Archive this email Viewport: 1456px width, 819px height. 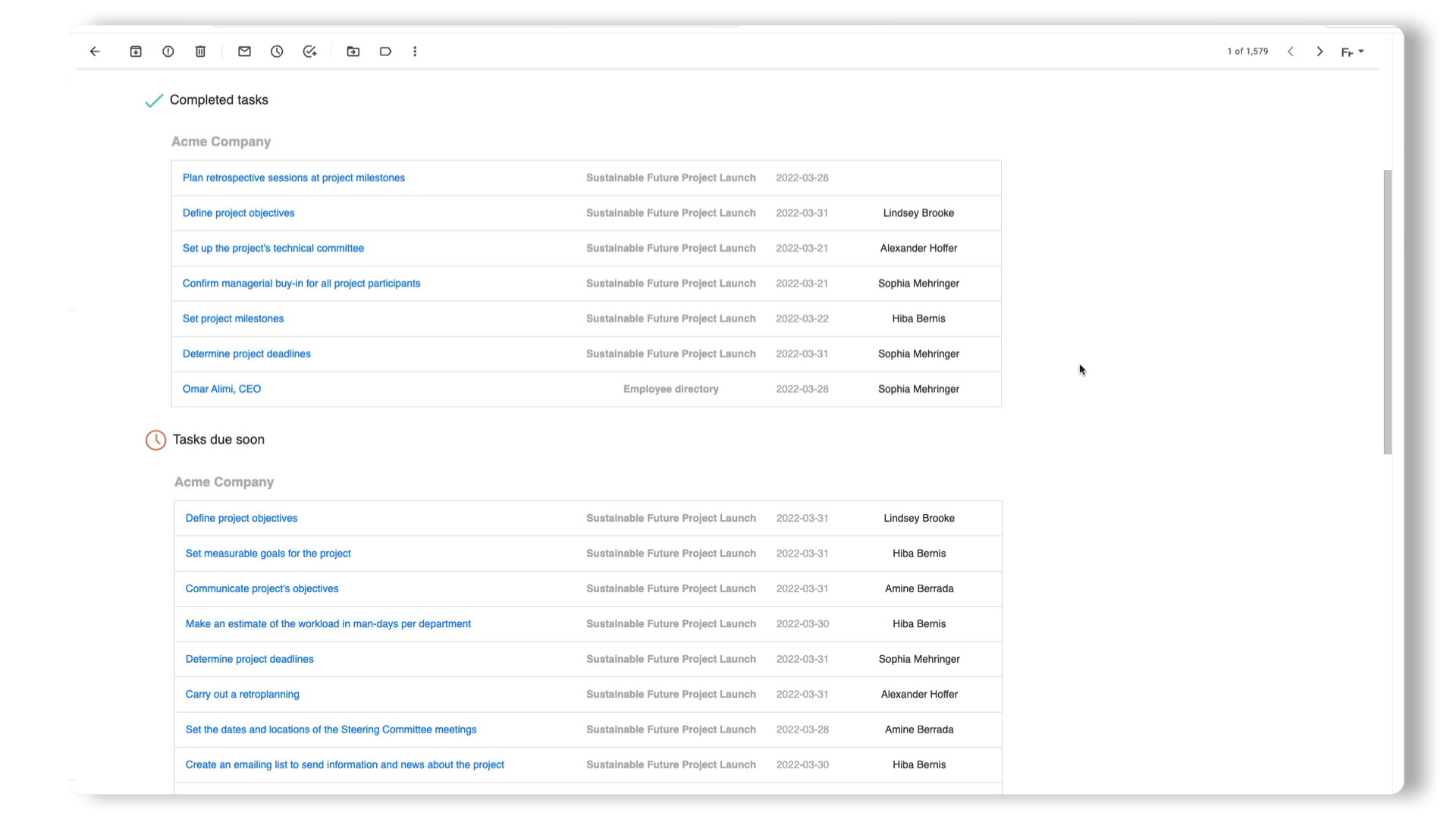click(136, 52)
